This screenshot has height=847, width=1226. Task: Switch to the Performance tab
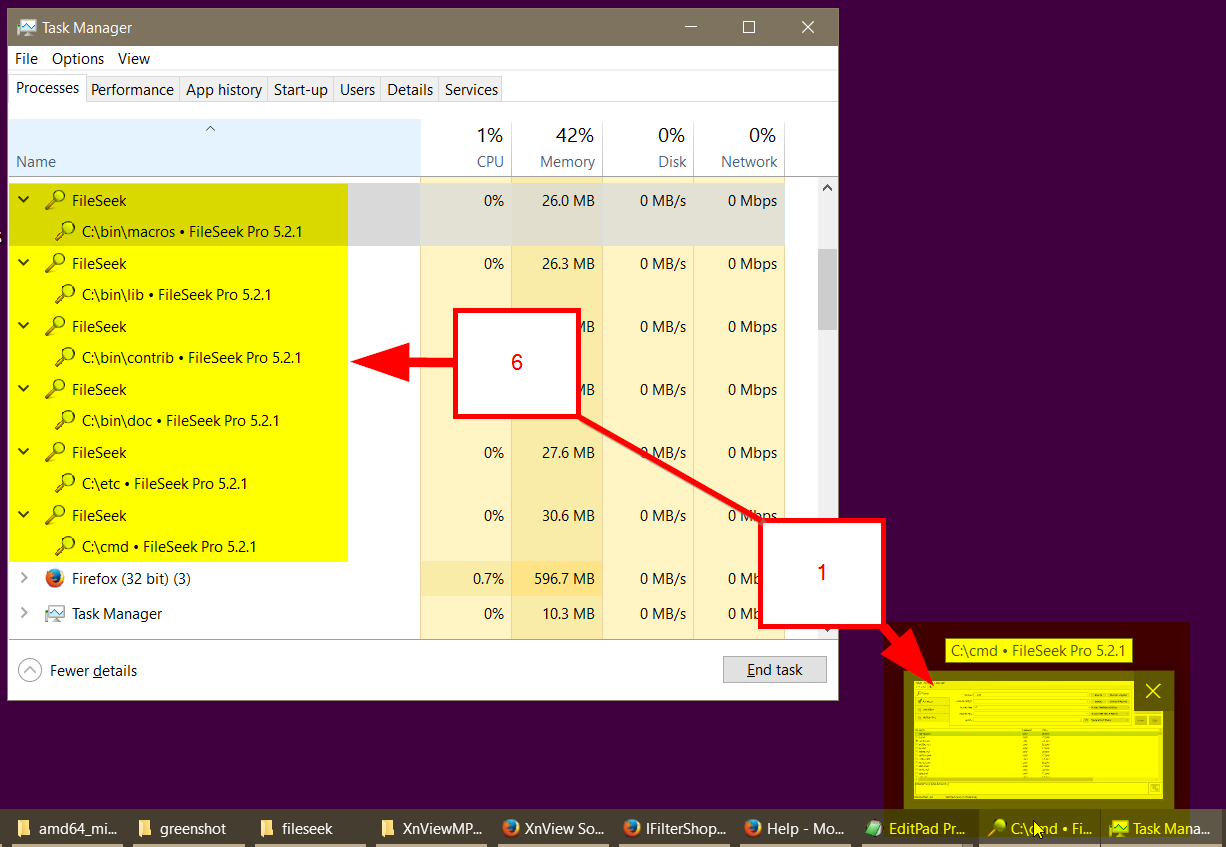click(132, 90)
